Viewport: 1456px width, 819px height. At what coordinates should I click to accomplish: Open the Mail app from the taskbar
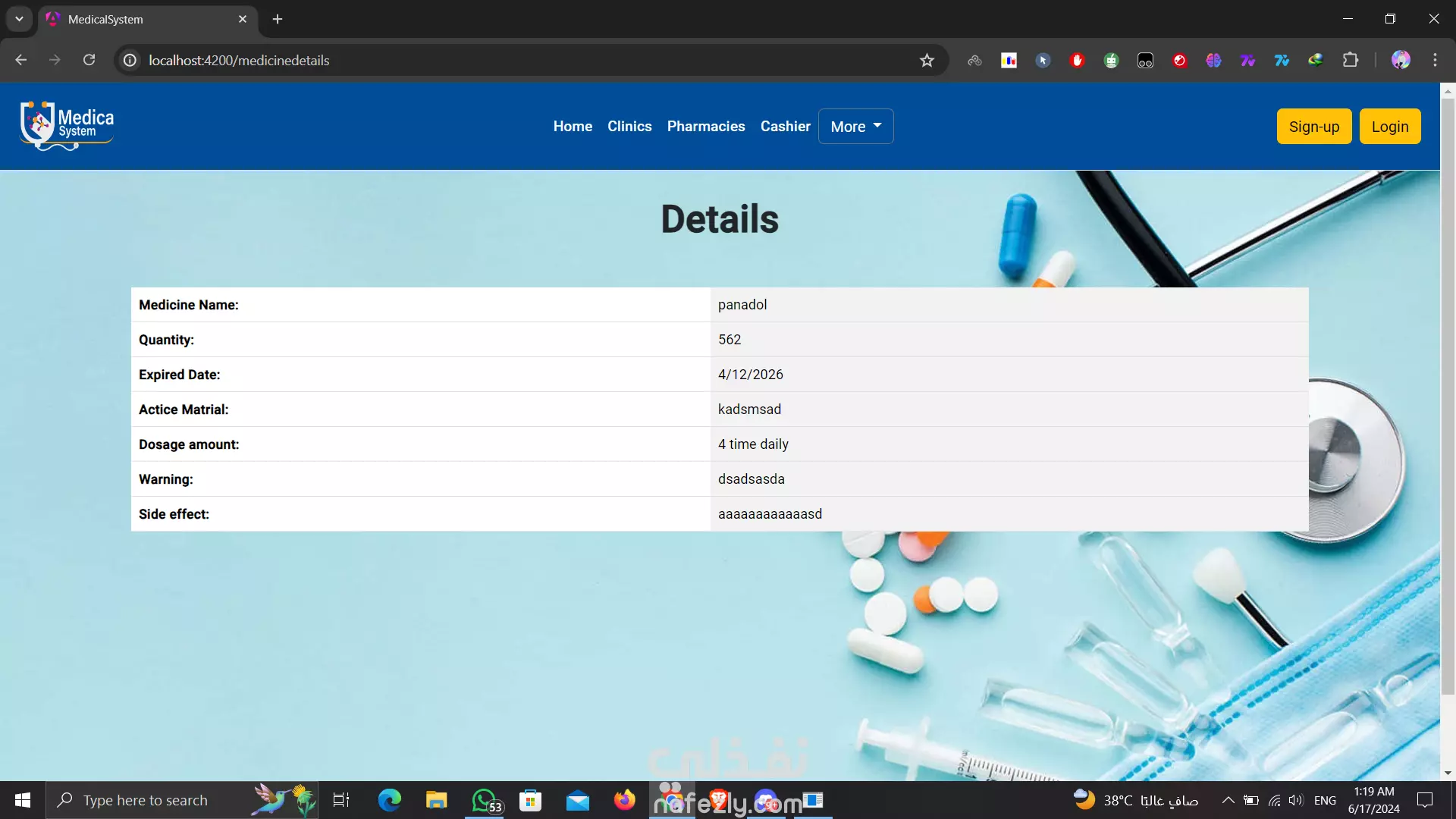point(577,800)
